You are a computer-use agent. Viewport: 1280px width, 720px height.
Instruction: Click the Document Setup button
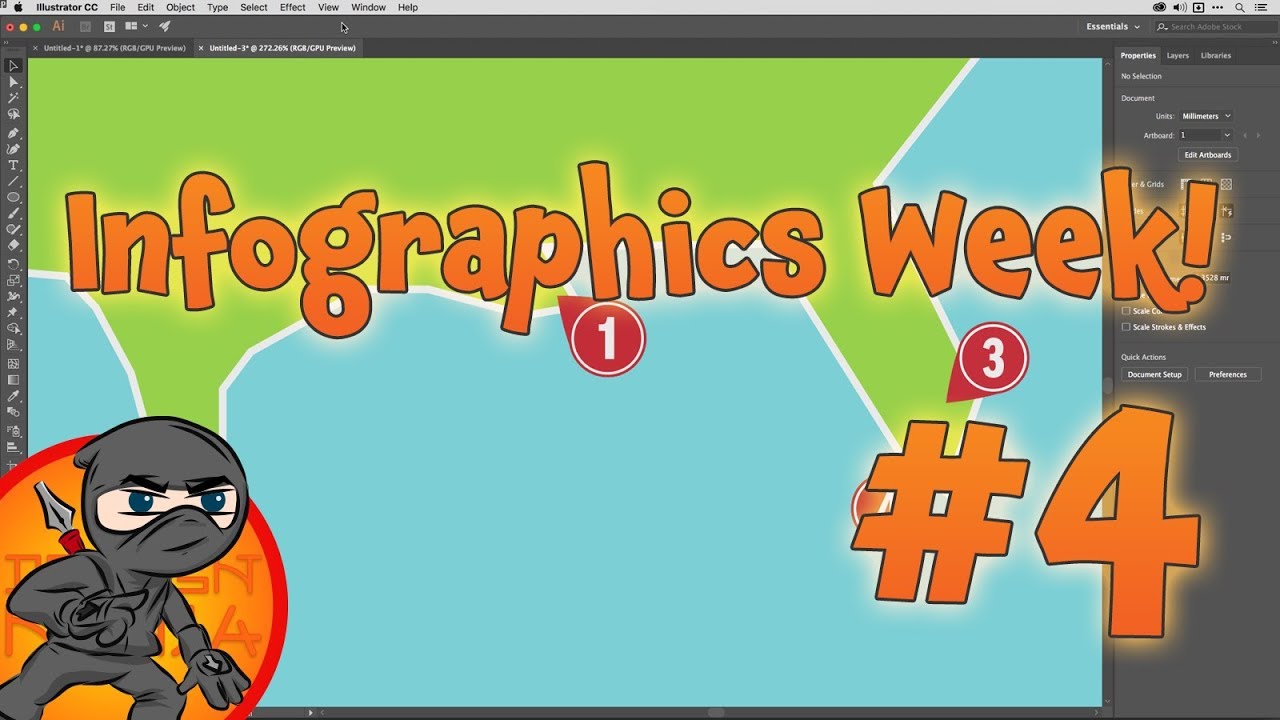[1155, 374]
